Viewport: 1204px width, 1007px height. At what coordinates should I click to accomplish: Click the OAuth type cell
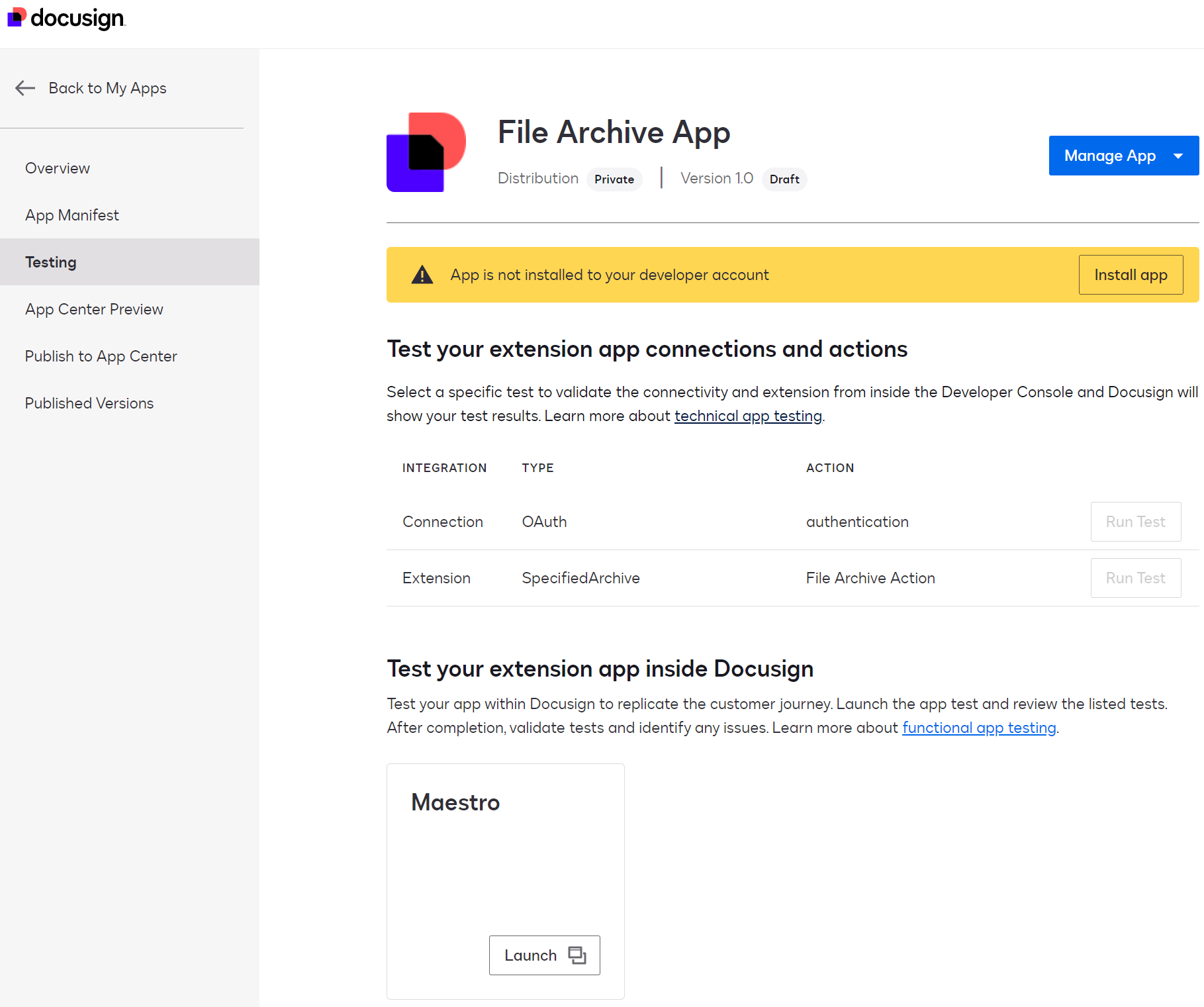click(x=544, y=522)
